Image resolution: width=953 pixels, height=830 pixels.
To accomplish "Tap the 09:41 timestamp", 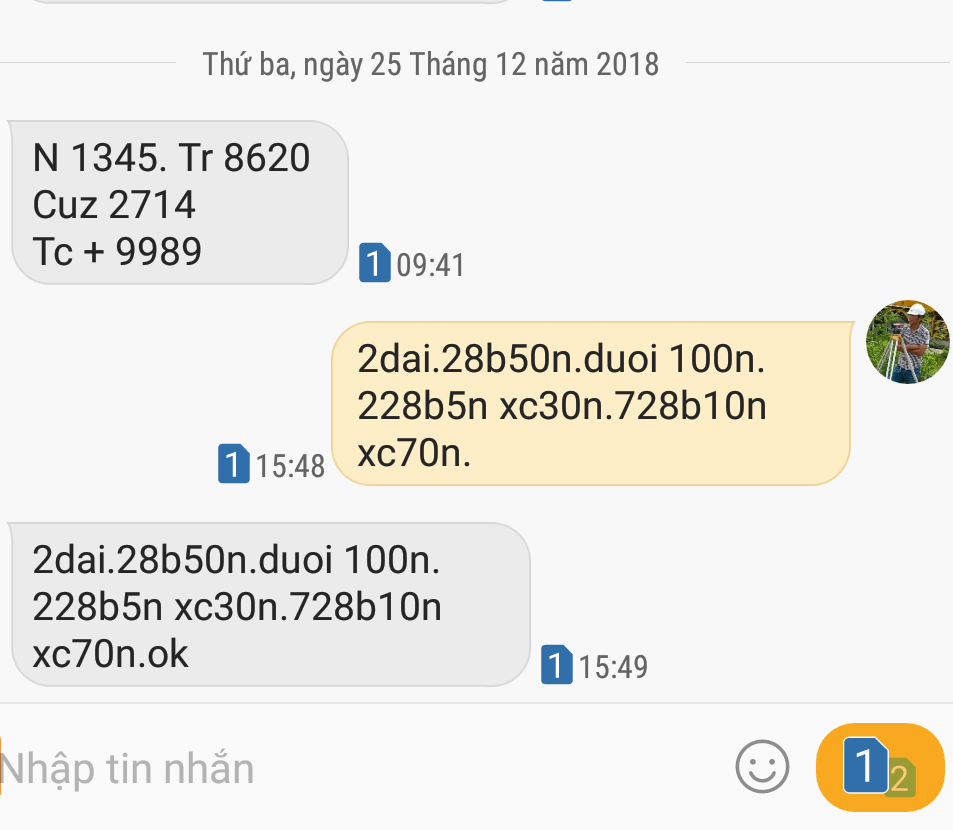I will click(430, 265).
